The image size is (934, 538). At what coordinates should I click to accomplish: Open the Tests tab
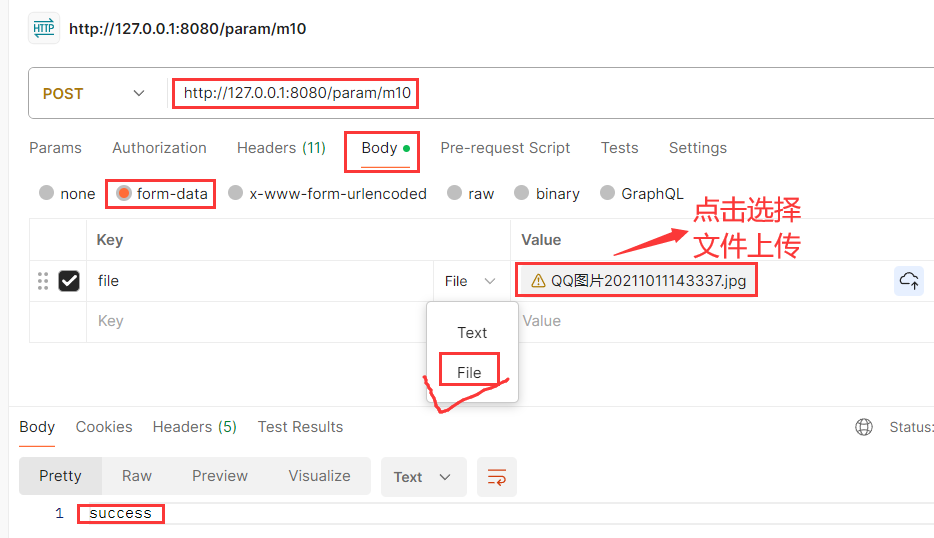(619, 148)
